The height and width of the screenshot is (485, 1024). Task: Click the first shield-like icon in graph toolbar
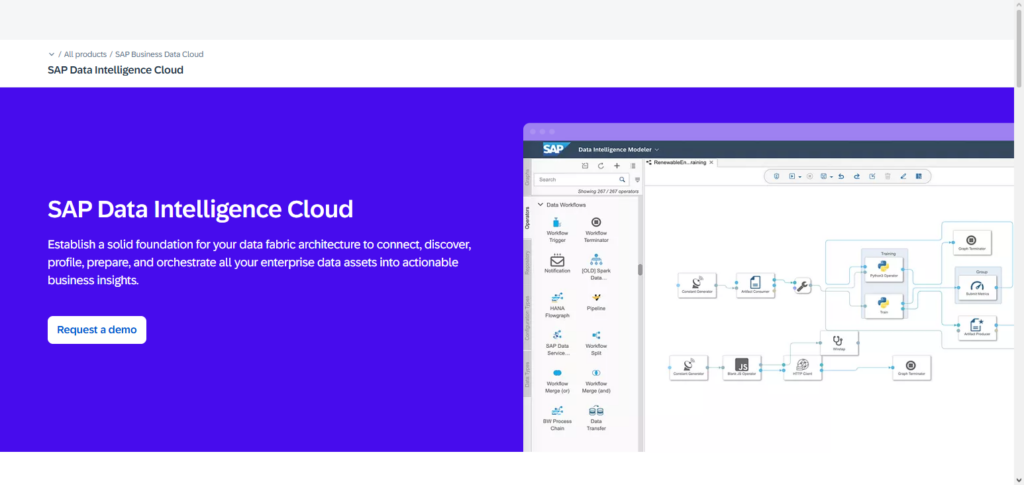[776, 176]
